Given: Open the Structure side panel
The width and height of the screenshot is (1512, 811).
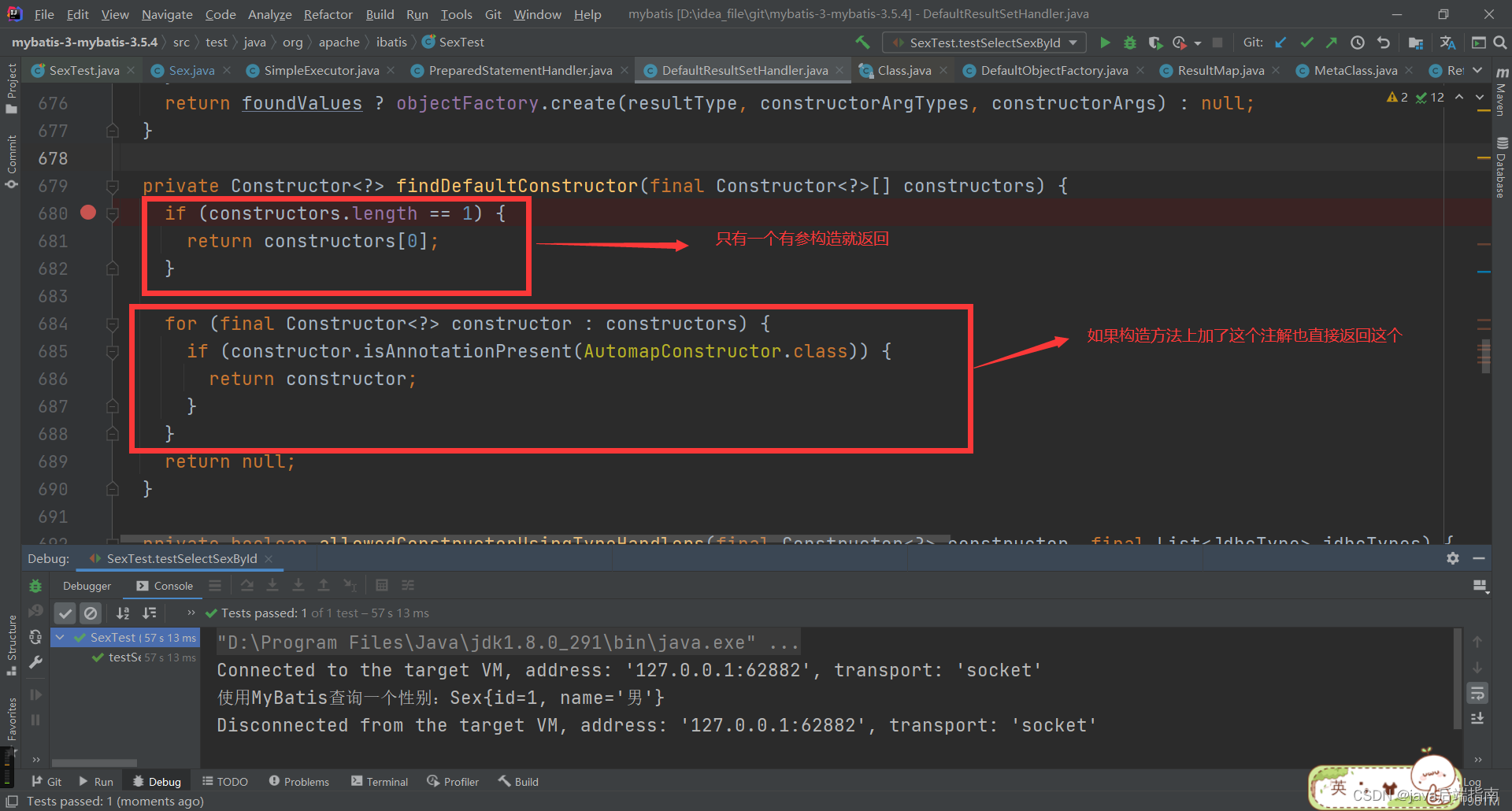Looking at the screenshot, I should coord(11,646).
